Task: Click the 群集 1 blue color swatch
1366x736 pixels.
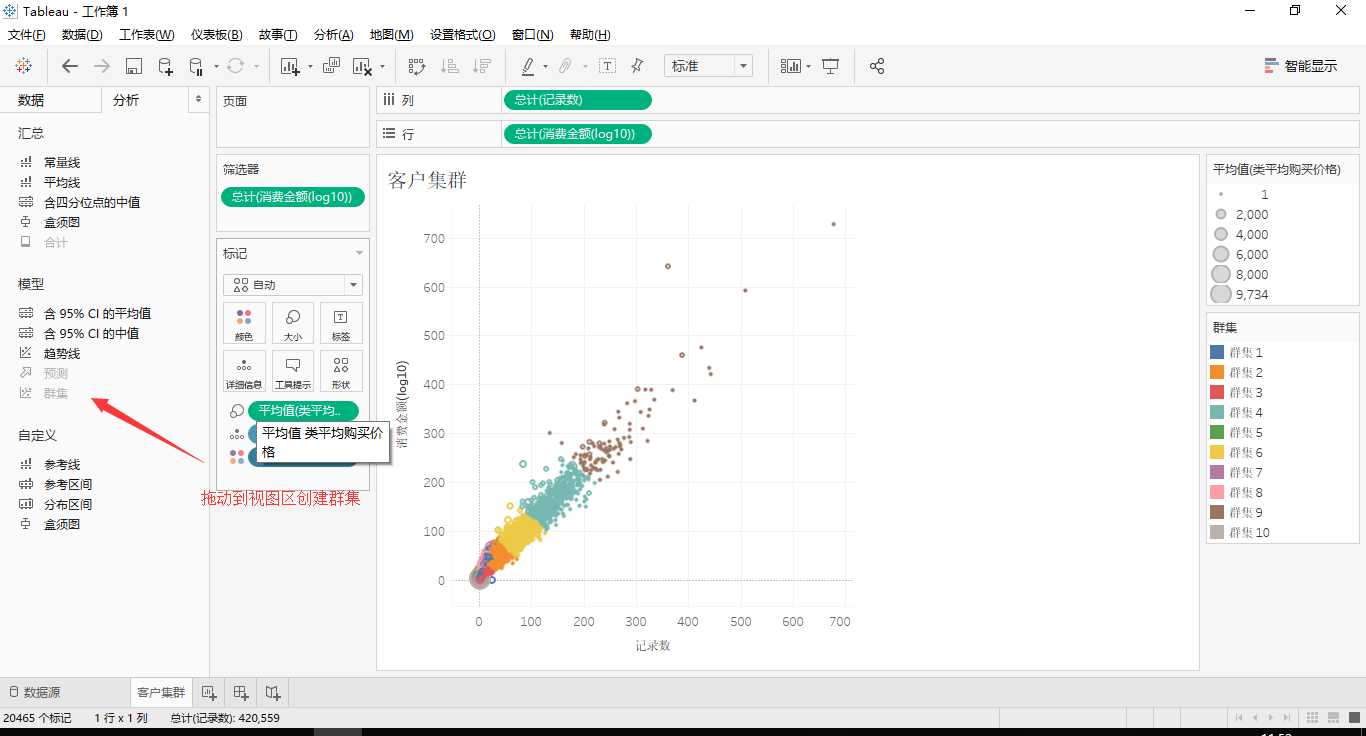Action: point(1217,352)
